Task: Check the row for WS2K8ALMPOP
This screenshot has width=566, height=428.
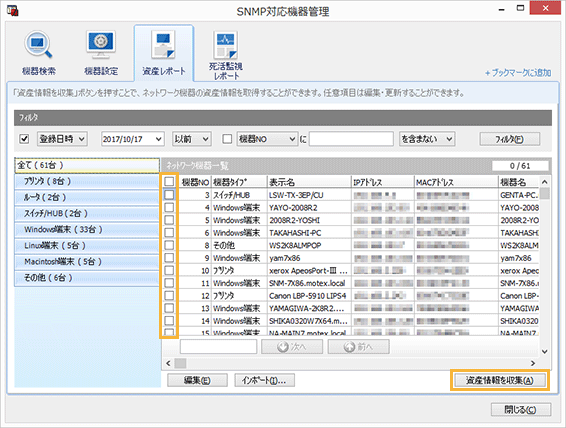Action: tap(169, 245)
